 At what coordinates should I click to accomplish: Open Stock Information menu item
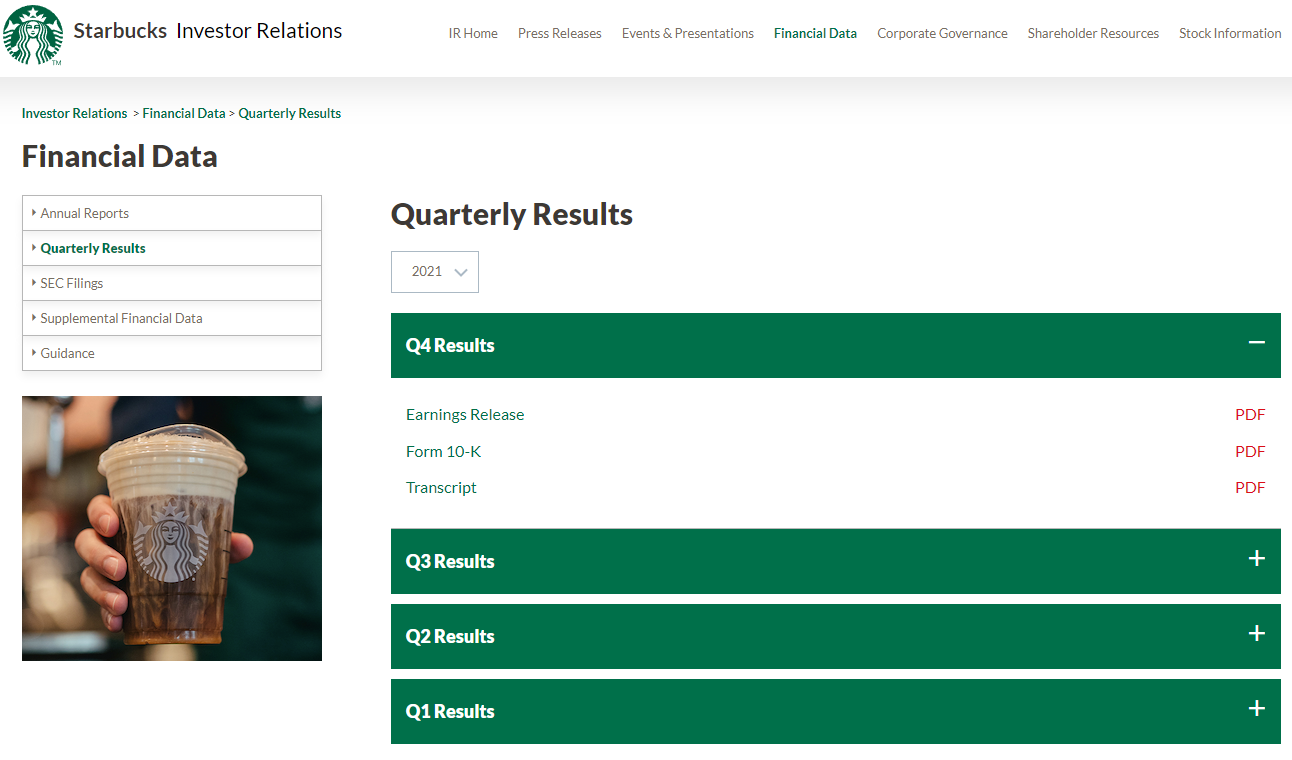point(1230,33)
